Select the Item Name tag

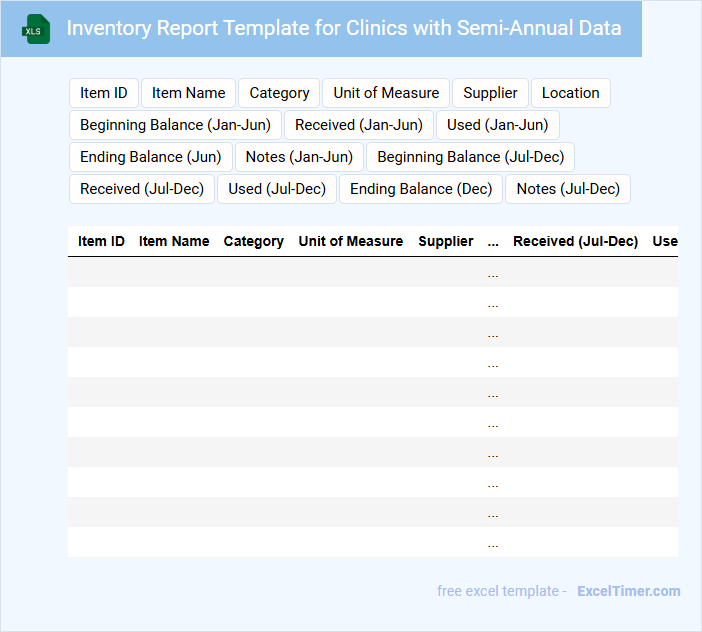[x=189, y=93]
